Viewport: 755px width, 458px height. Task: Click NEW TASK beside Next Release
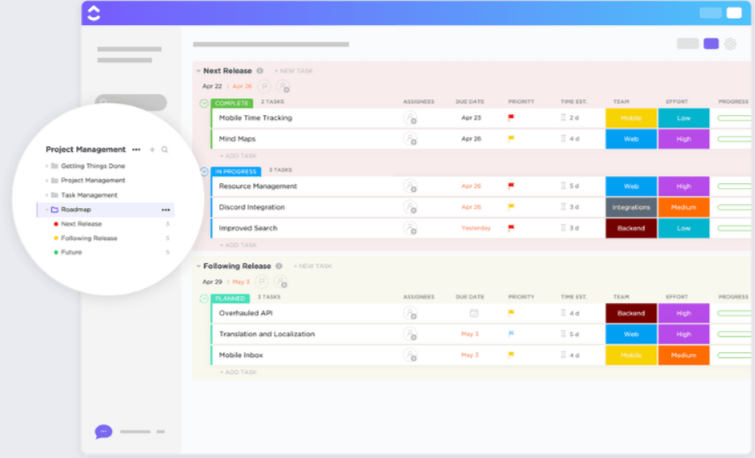(293, 71)
